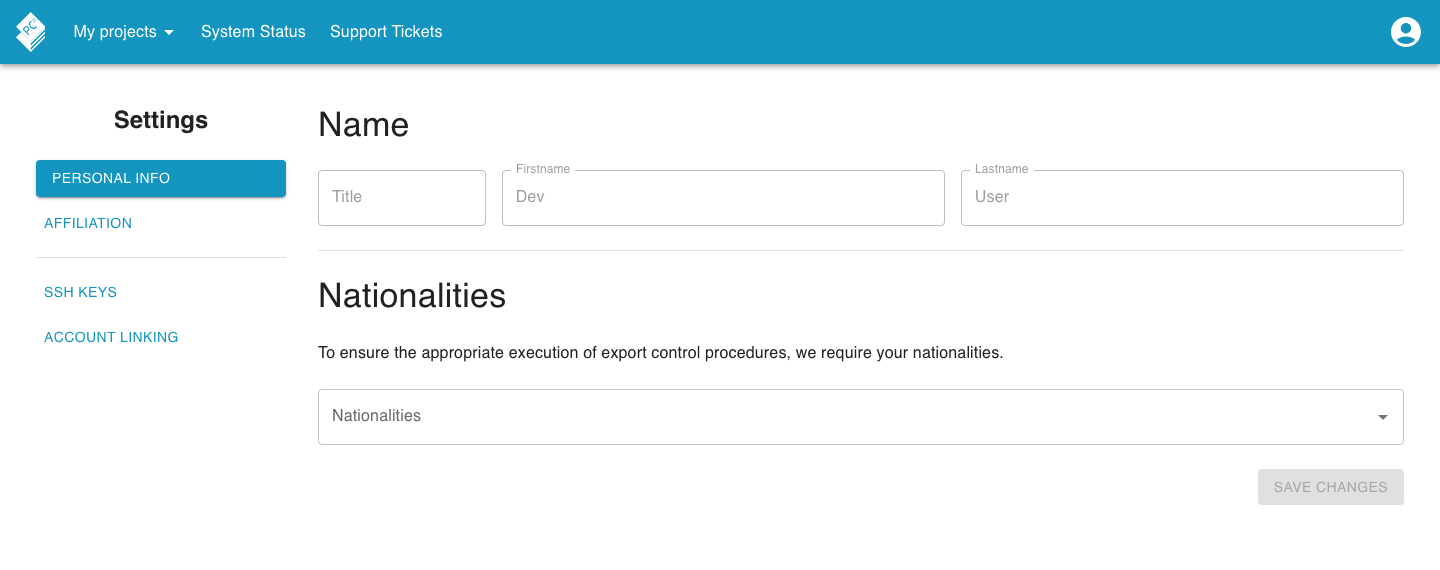Click the Lastname field containing User
Screen dimensions: 1440x570
[x=1182, y=197]
